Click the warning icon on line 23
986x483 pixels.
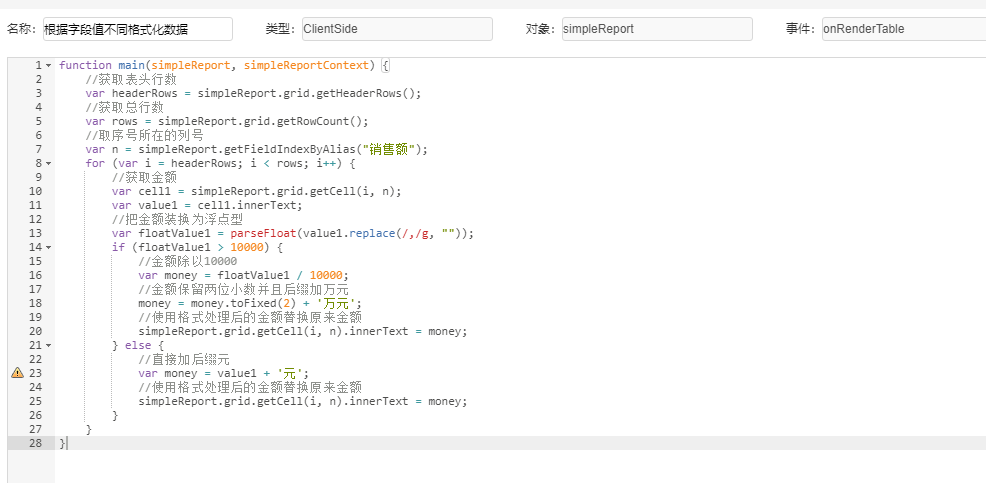click(17, 373)
